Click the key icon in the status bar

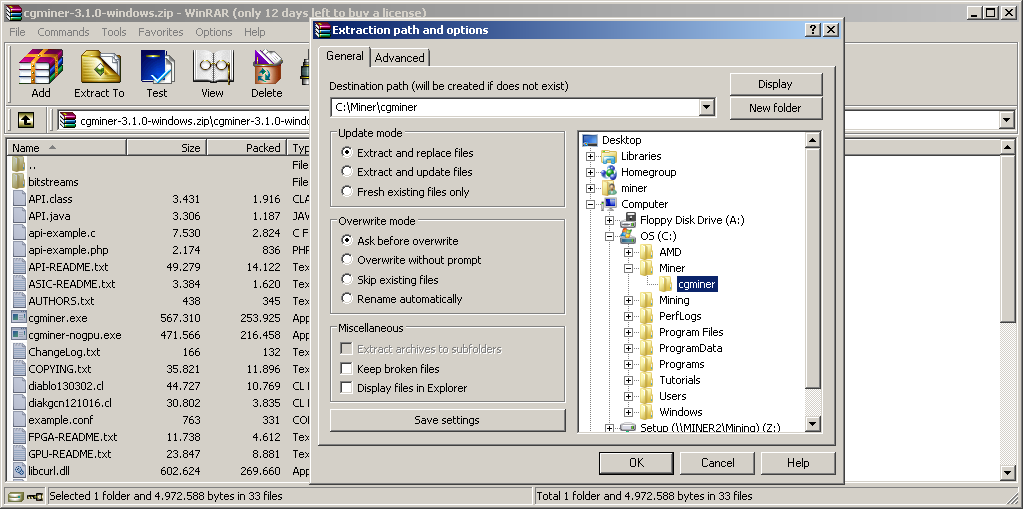pyautogui.click(x=35, y=496)
